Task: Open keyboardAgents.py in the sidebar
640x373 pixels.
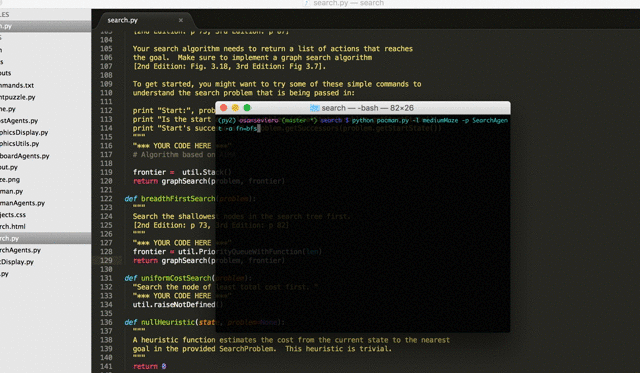Action: pyautogui.click(x=24, y=156)
